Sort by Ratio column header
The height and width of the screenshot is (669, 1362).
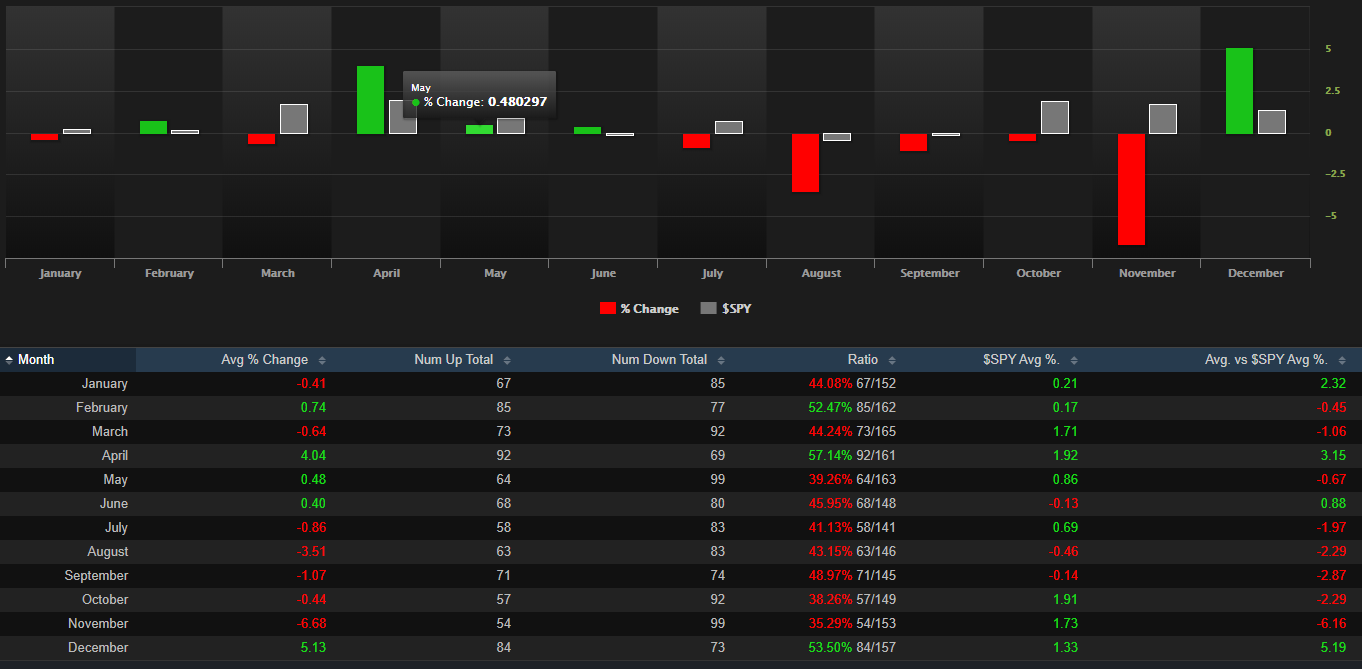point(819,360)
